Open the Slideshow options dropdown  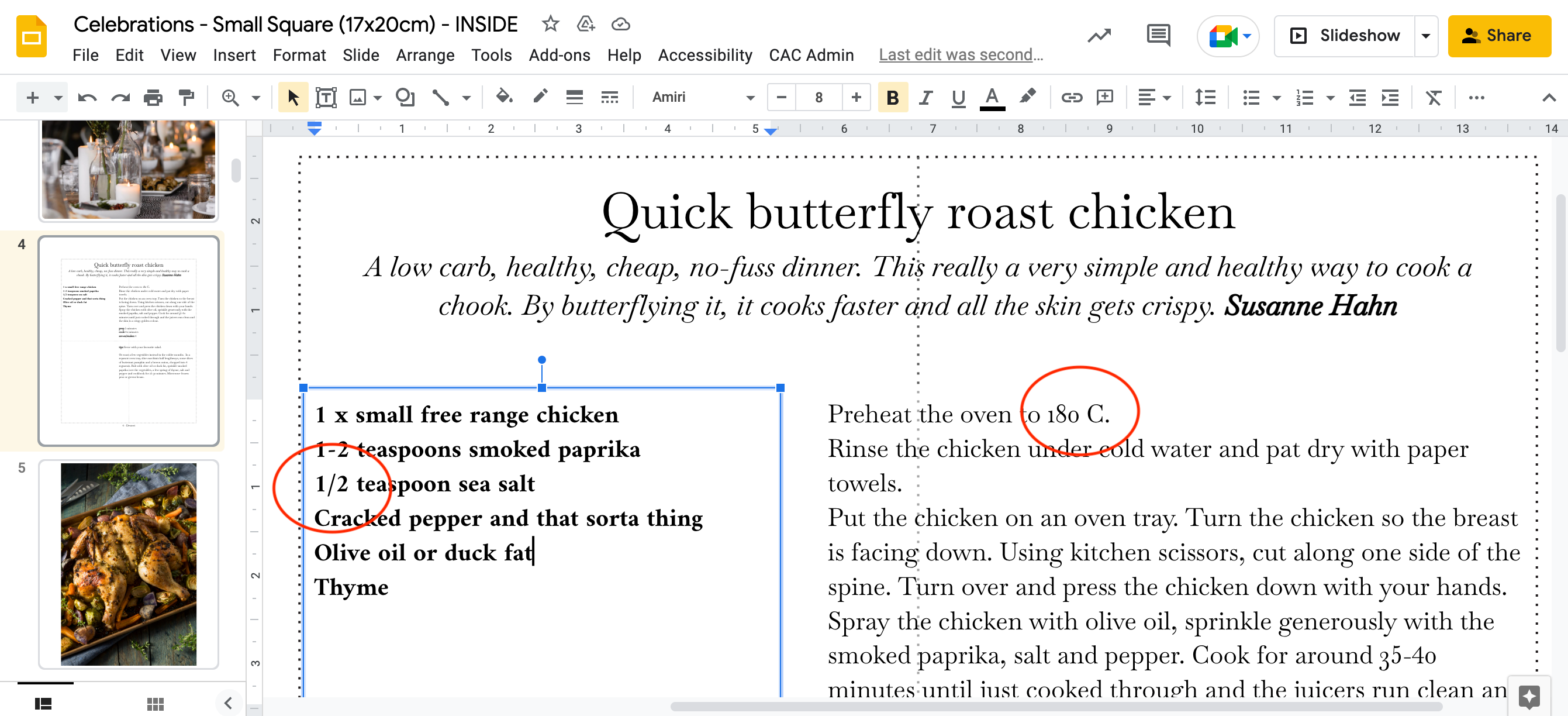pyautogui.click(x=1425, y=35)
